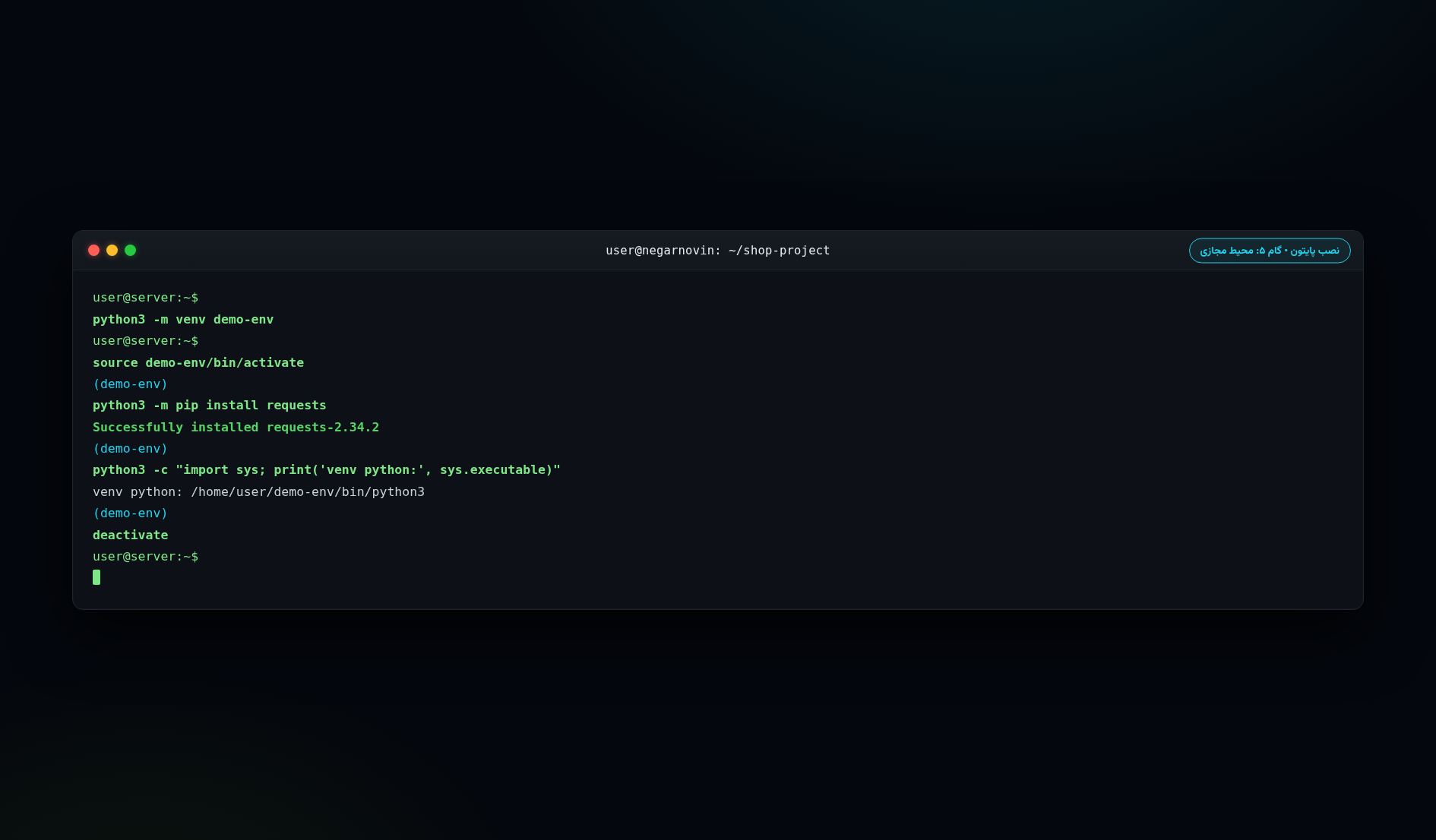Select the "python3 -m pip install requests" line

coord(210,406)
